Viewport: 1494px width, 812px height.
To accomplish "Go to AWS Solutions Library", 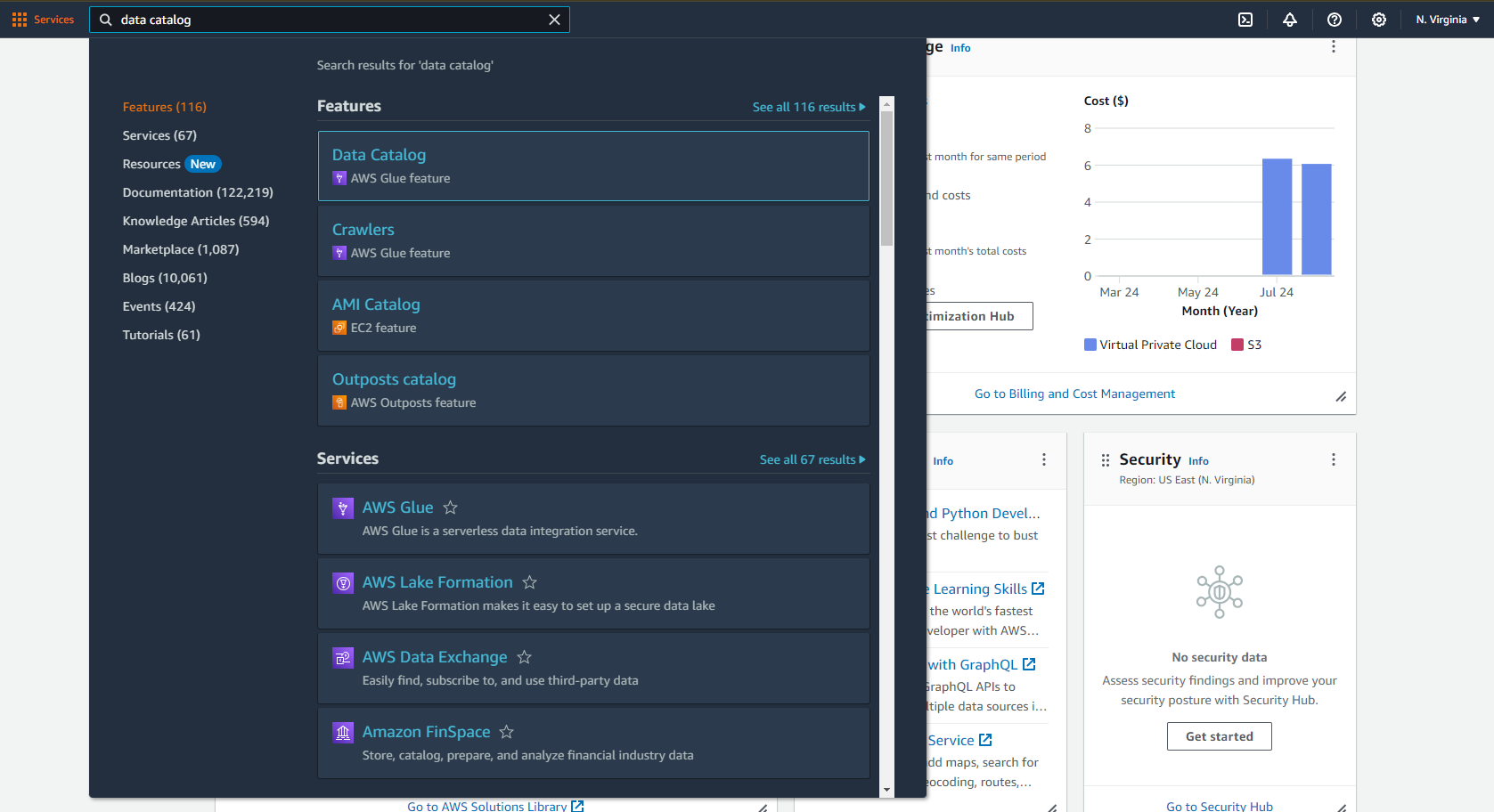I will click(495, 807).
